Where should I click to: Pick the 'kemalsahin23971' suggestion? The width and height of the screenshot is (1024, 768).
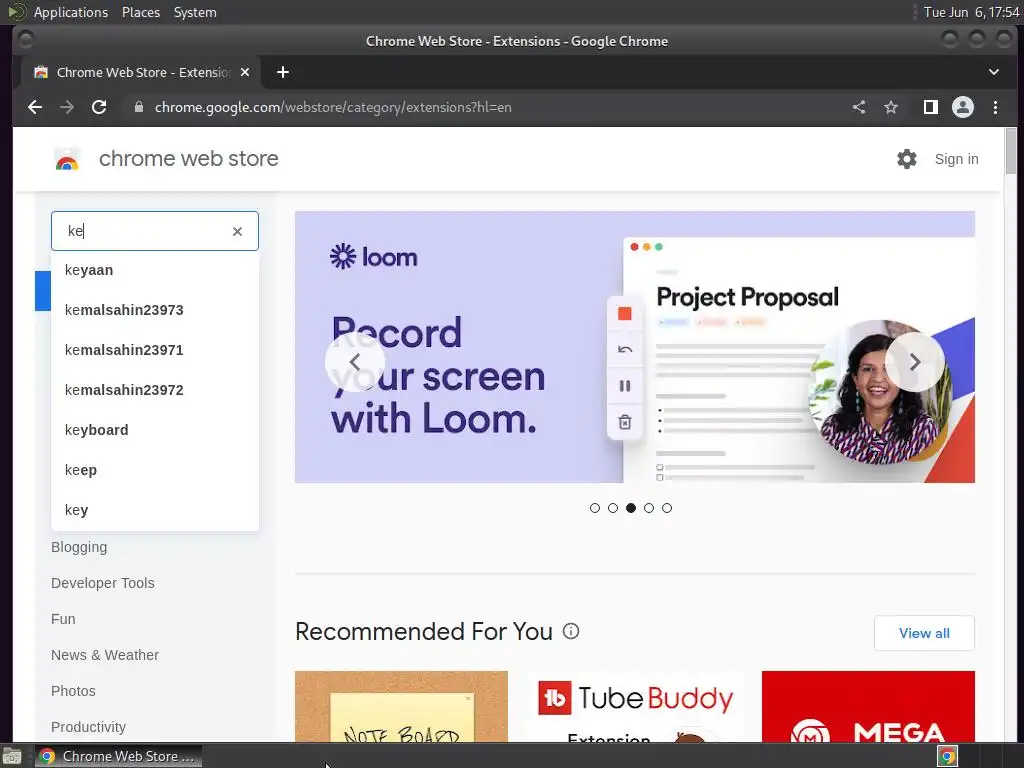(155, 350)
